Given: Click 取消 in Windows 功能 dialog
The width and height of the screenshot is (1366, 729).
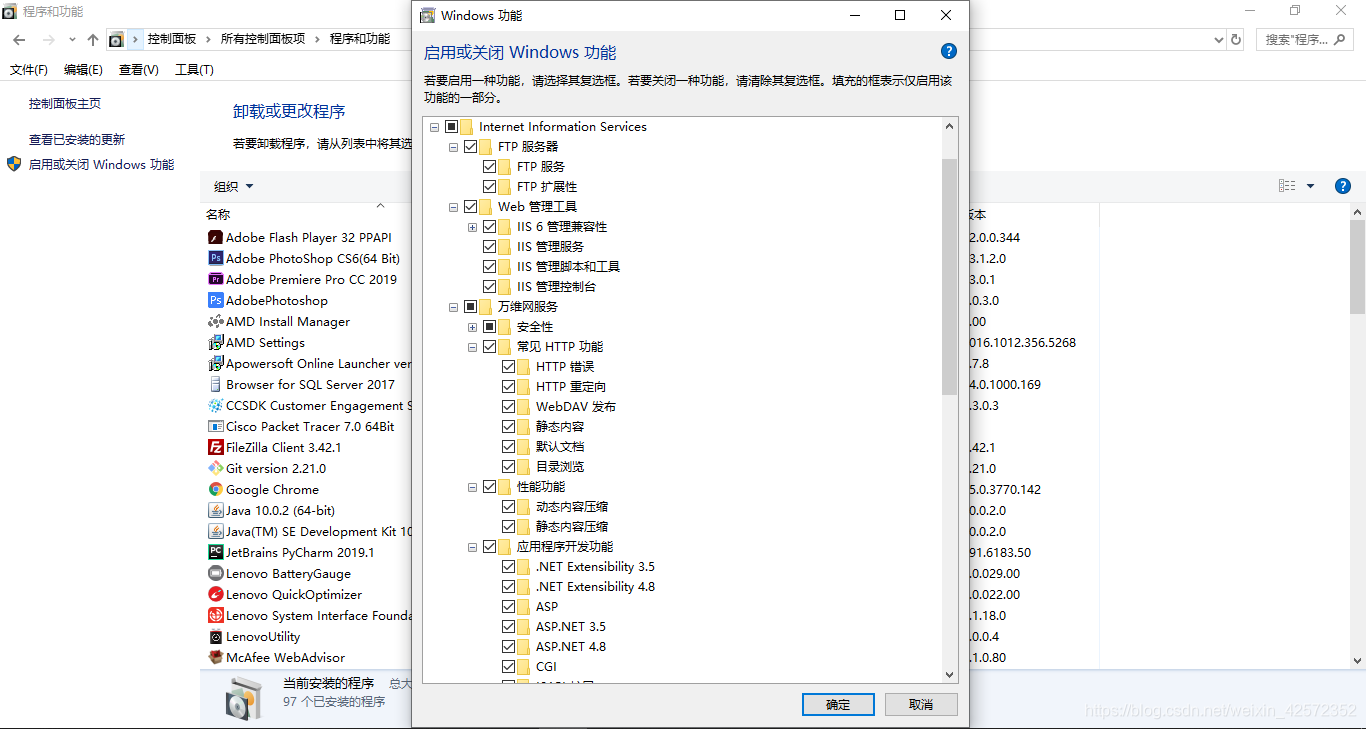Looking at the screenshot, I should pyautogui.click(x=921, y=704).
